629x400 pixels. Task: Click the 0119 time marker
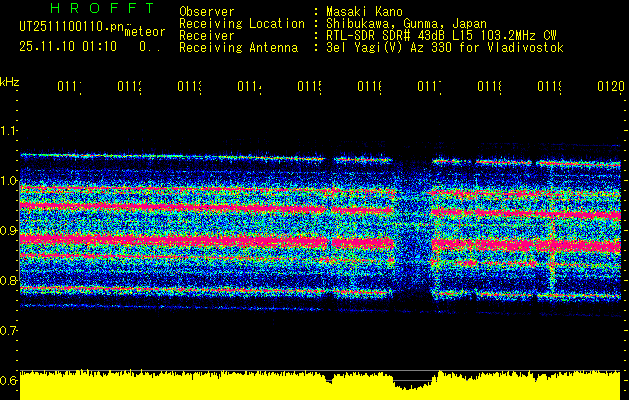pyautogui.click(x=550, y=86)
